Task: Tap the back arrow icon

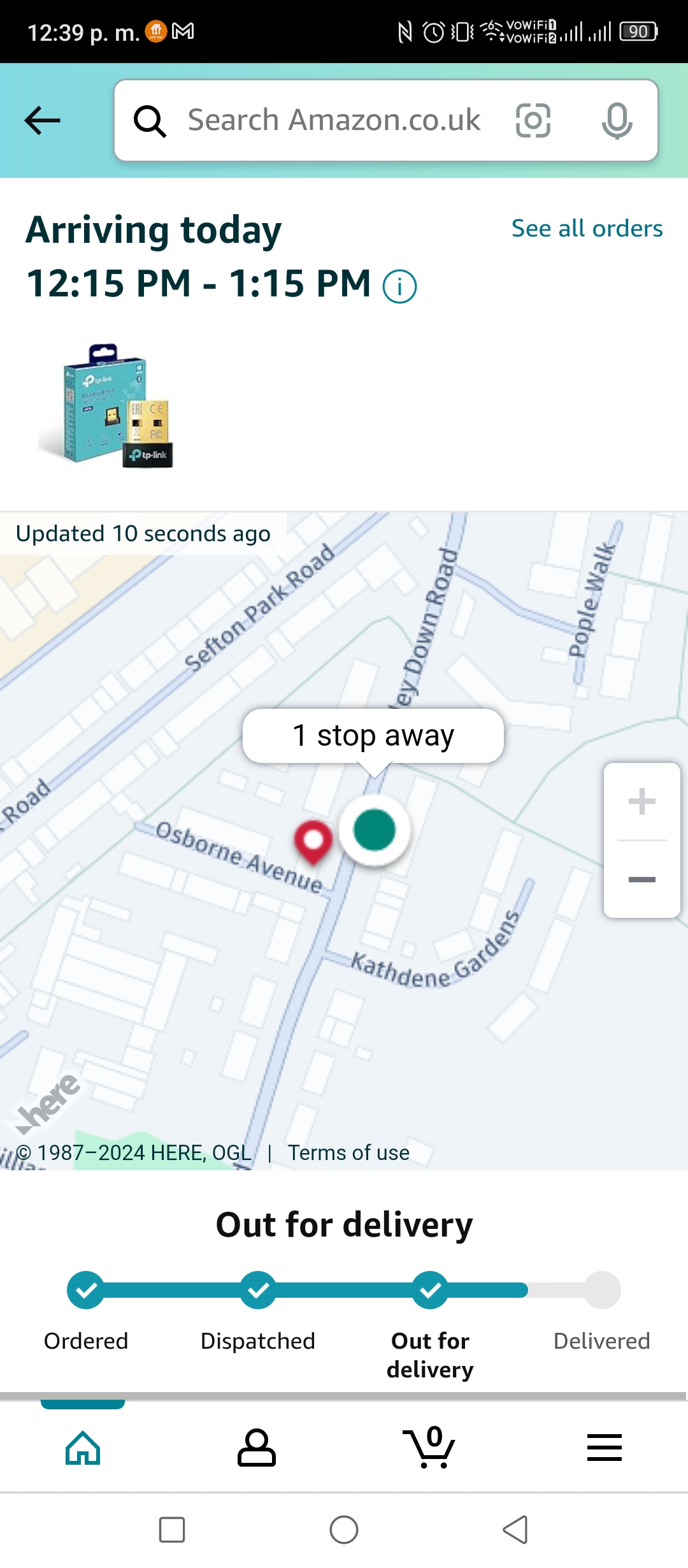Action: [x=42, y=120]
